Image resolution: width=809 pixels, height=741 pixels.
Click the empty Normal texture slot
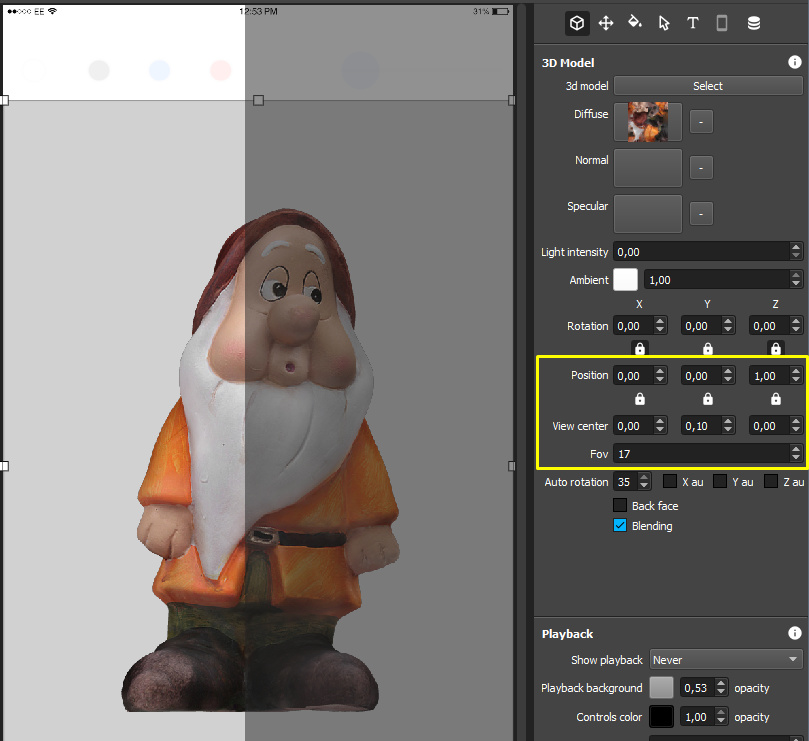pos(648,168)
